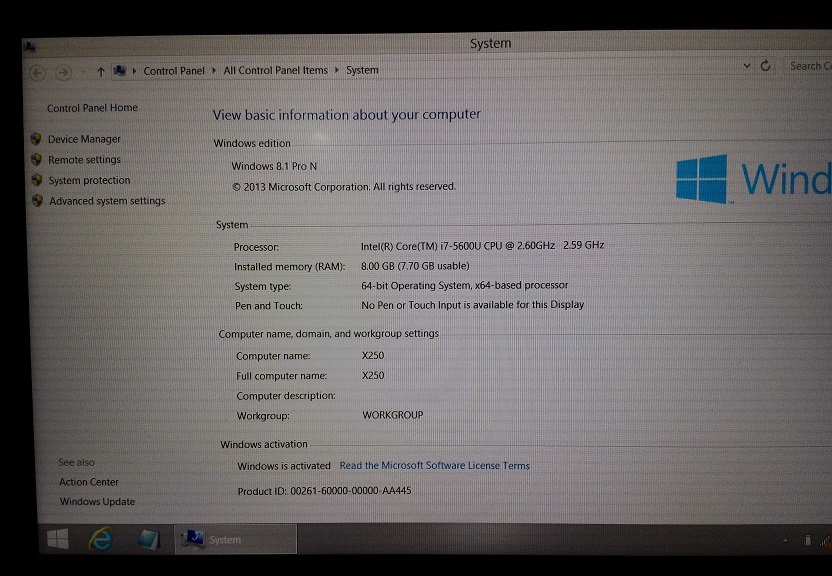Click the 8.00 GB installed memory value
This screenshot has width=832, height=576.
coord(415,266)
